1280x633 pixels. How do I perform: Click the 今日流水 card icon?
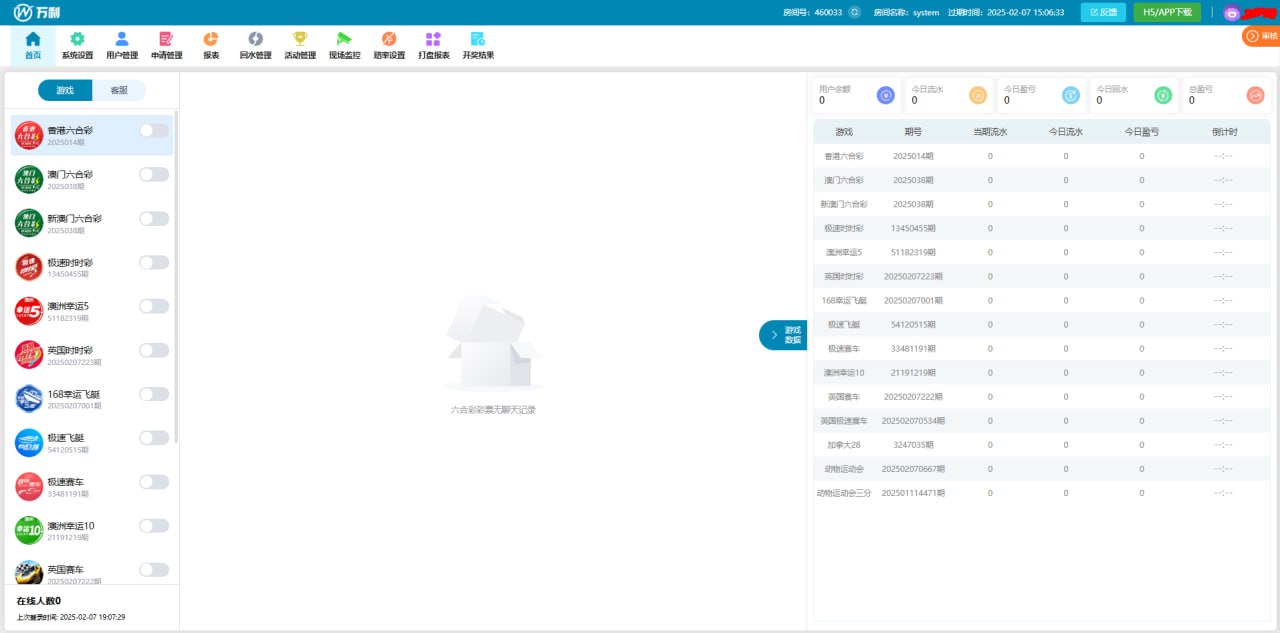point(978,95)
